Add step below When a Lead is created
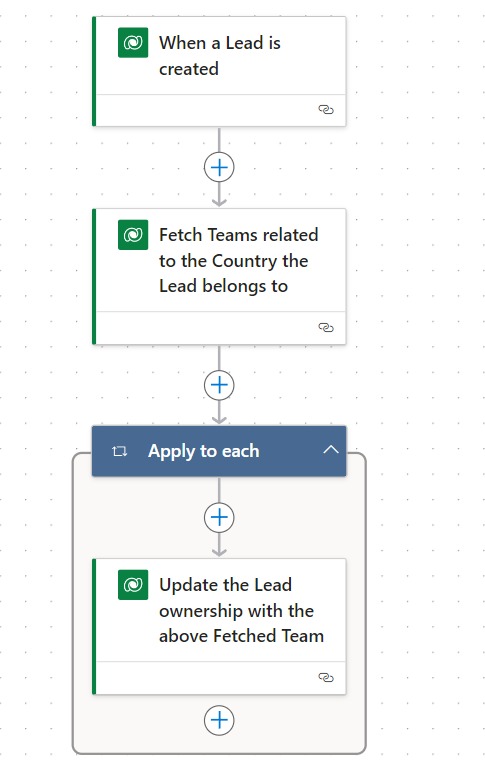Viewport: 485px width, 760px height. [x=219, y=168]
